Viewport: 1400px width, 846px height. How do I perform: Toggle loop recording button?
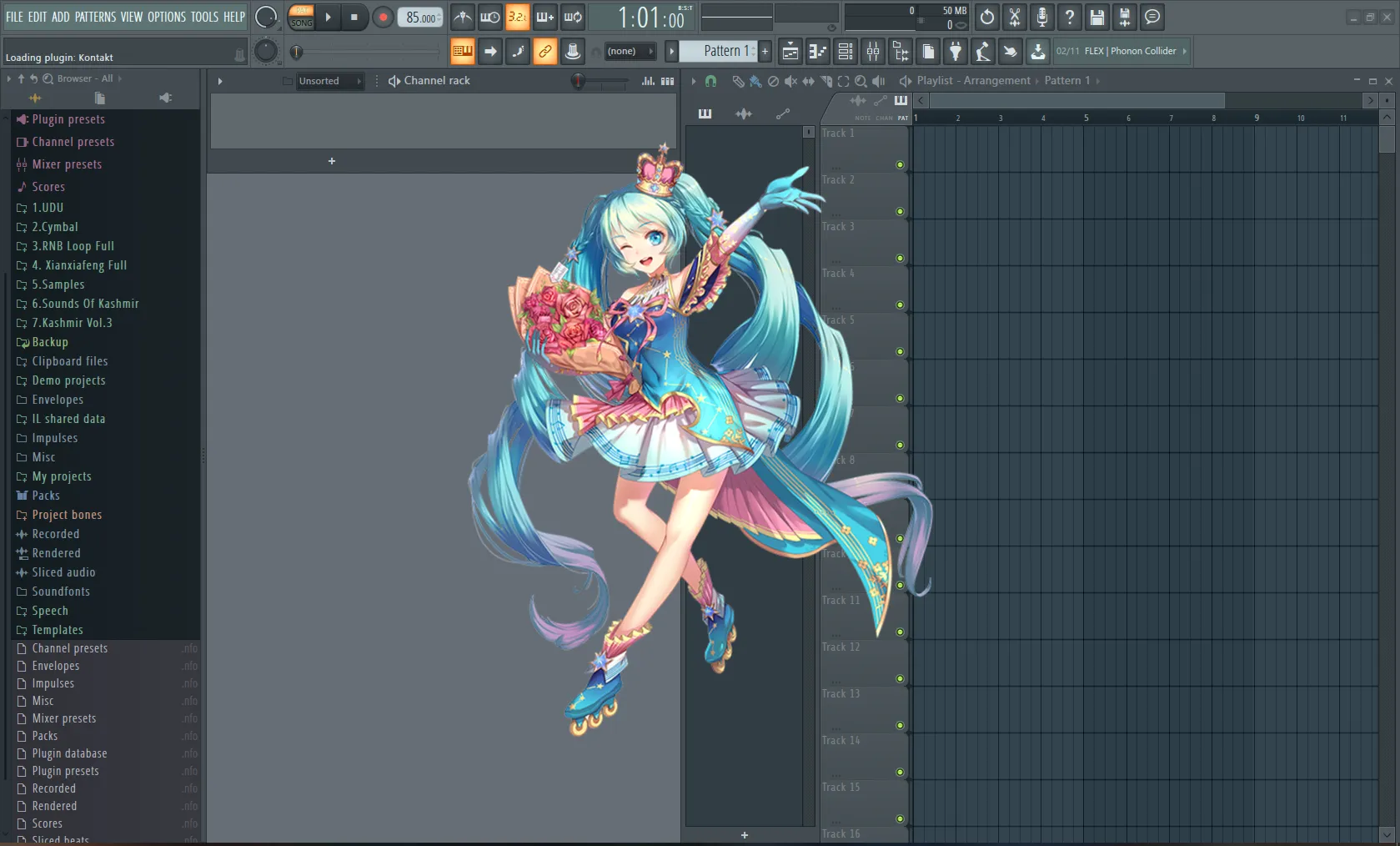click(x=573, y=17)
